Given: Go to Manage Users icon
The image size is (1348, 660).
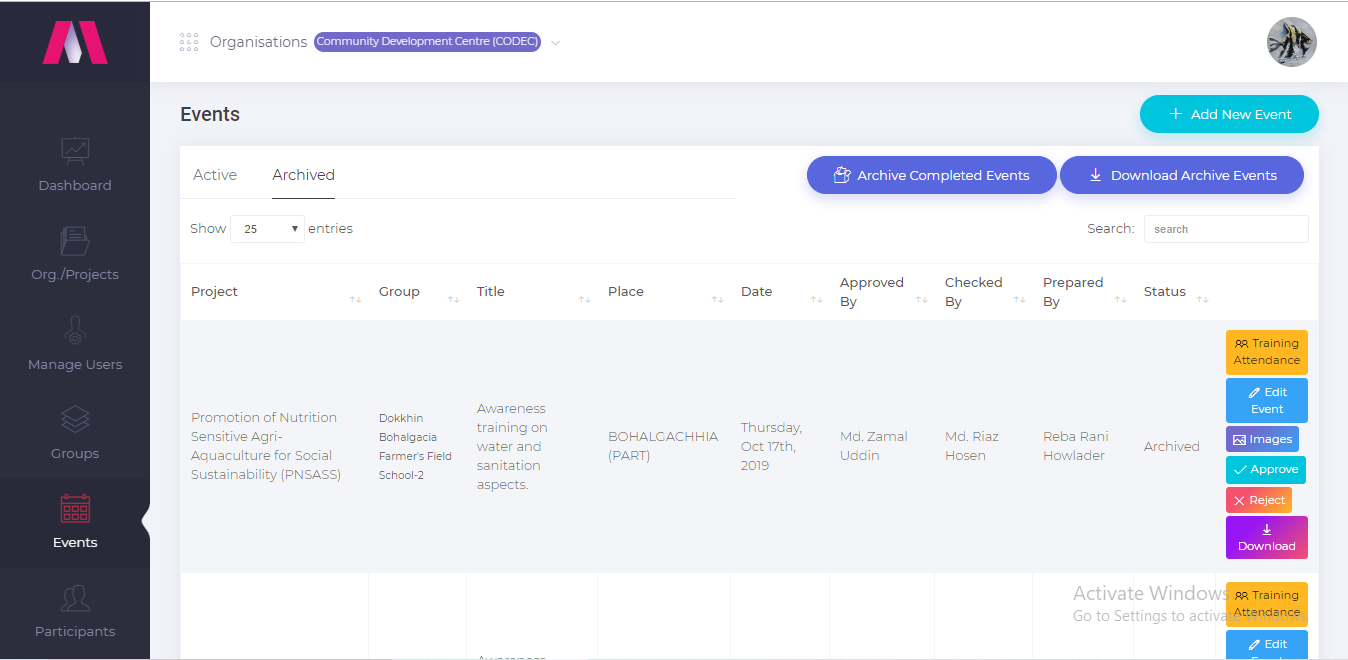Looking at the screenshot, I should click(75, 330).
